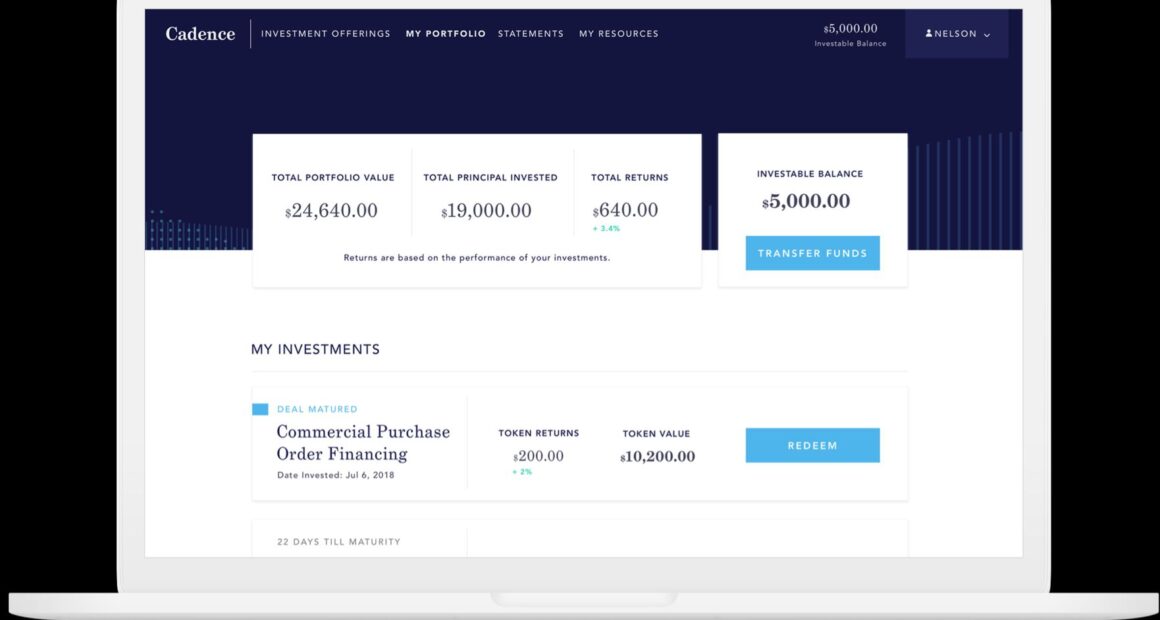Open My Resources in the navigation bar
This screenshot has width=1160, height=620.
618,34
